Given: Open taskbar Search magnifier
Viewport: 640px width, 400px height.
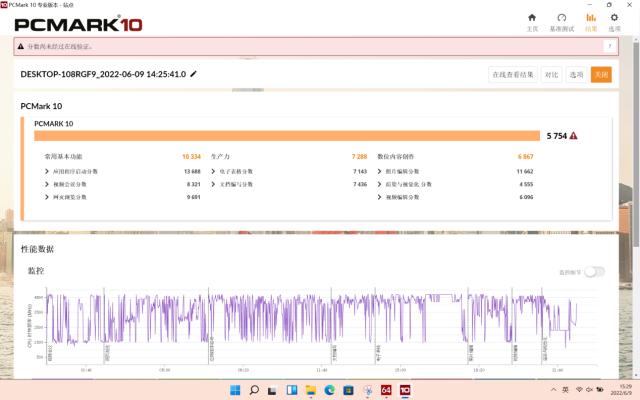Looking at the screenshot, I should pos(254,390).
